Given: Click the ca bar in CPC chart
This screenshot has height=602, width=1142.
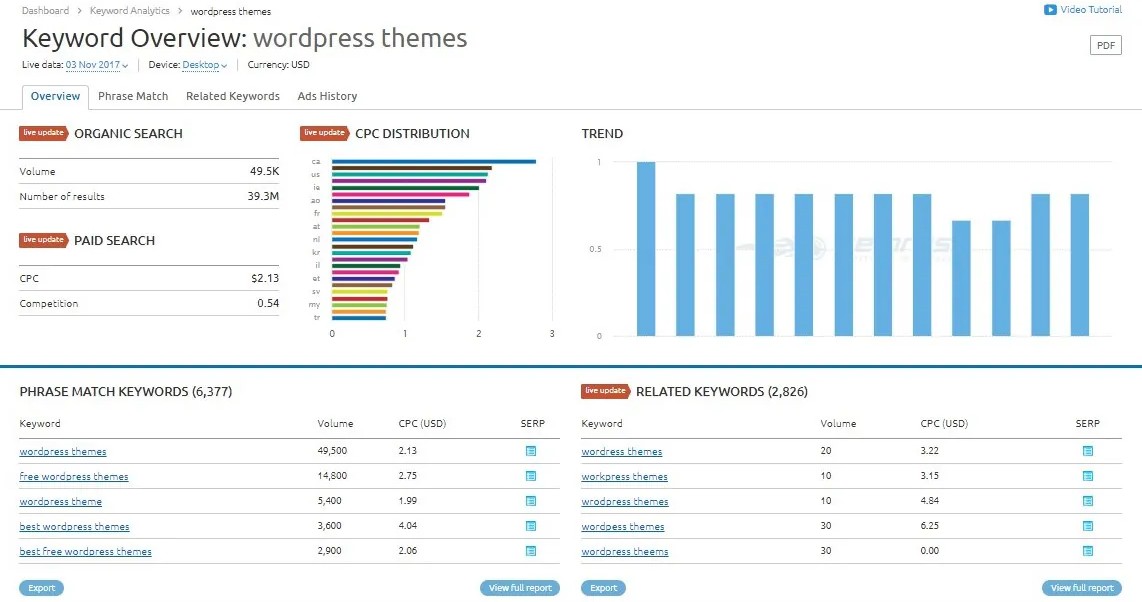Looking at the screenshot, I should tap(434, 162).
